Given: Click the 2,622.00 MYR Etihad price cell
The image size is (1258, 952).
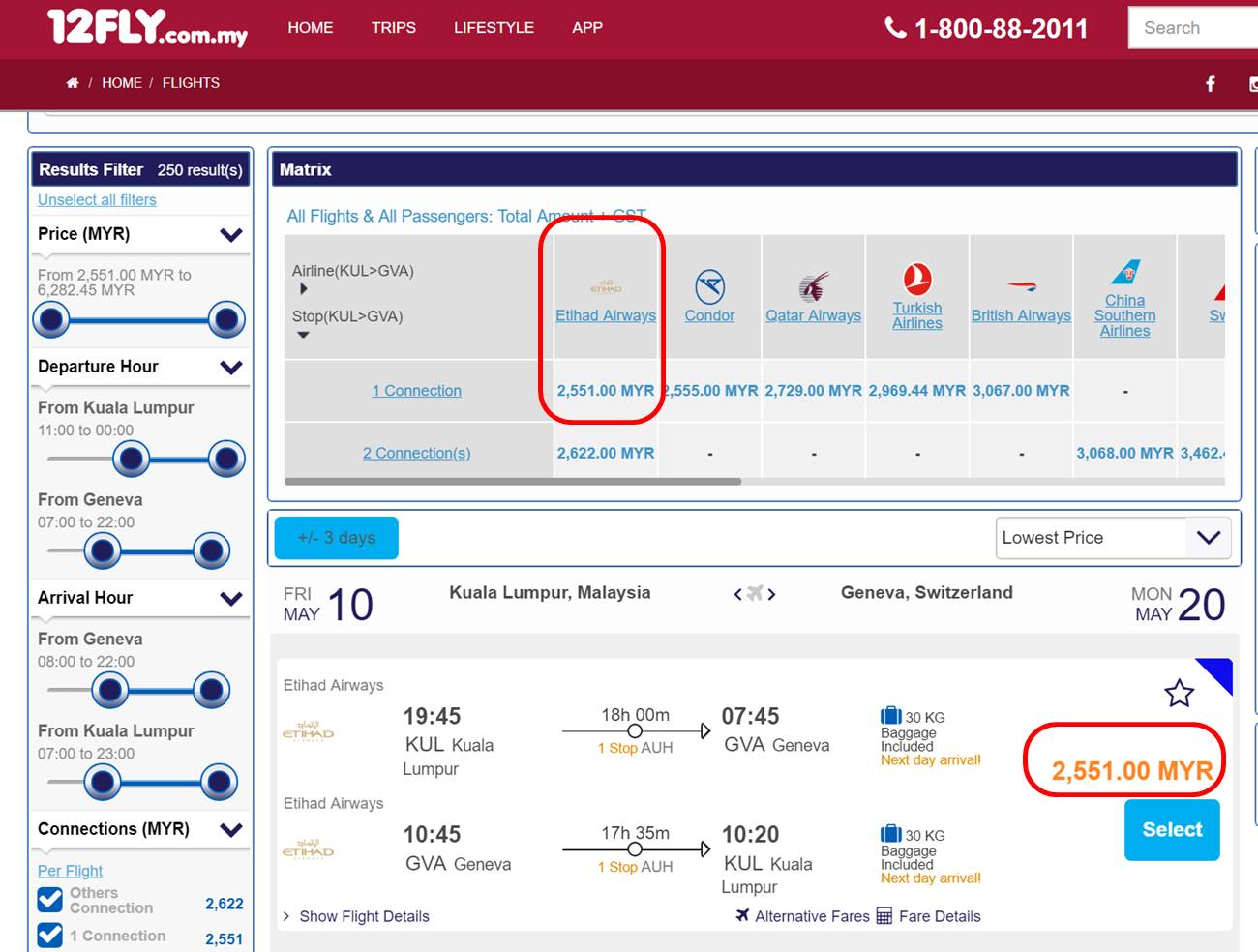Looking at the screenshot, I should [x=606, y=453].
